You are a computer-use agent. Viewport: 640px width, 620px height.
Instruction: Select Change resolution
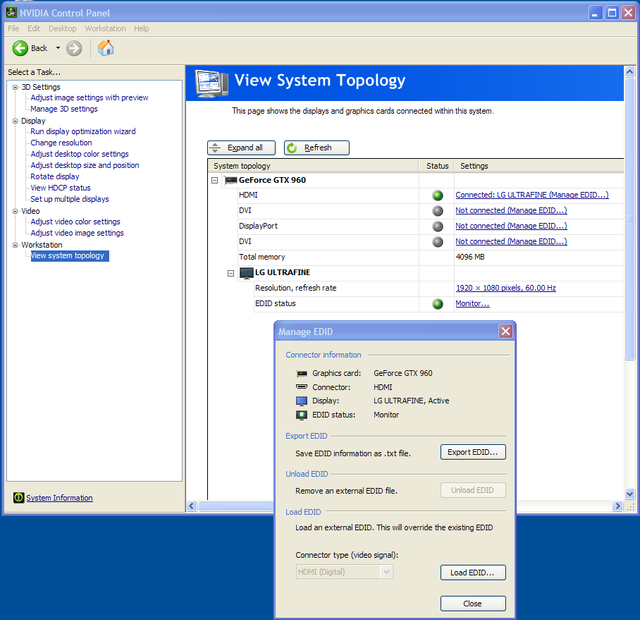click(61, 143)
